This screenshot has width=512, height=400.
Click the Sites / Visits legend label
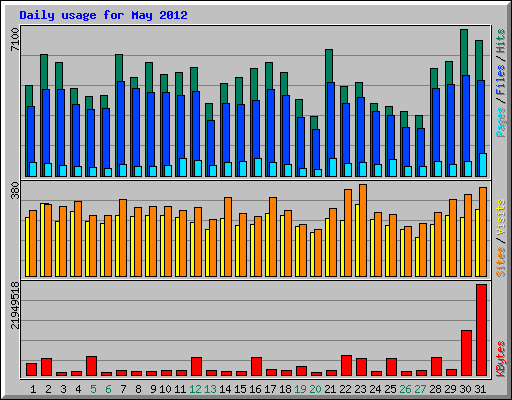pos(500,238)
